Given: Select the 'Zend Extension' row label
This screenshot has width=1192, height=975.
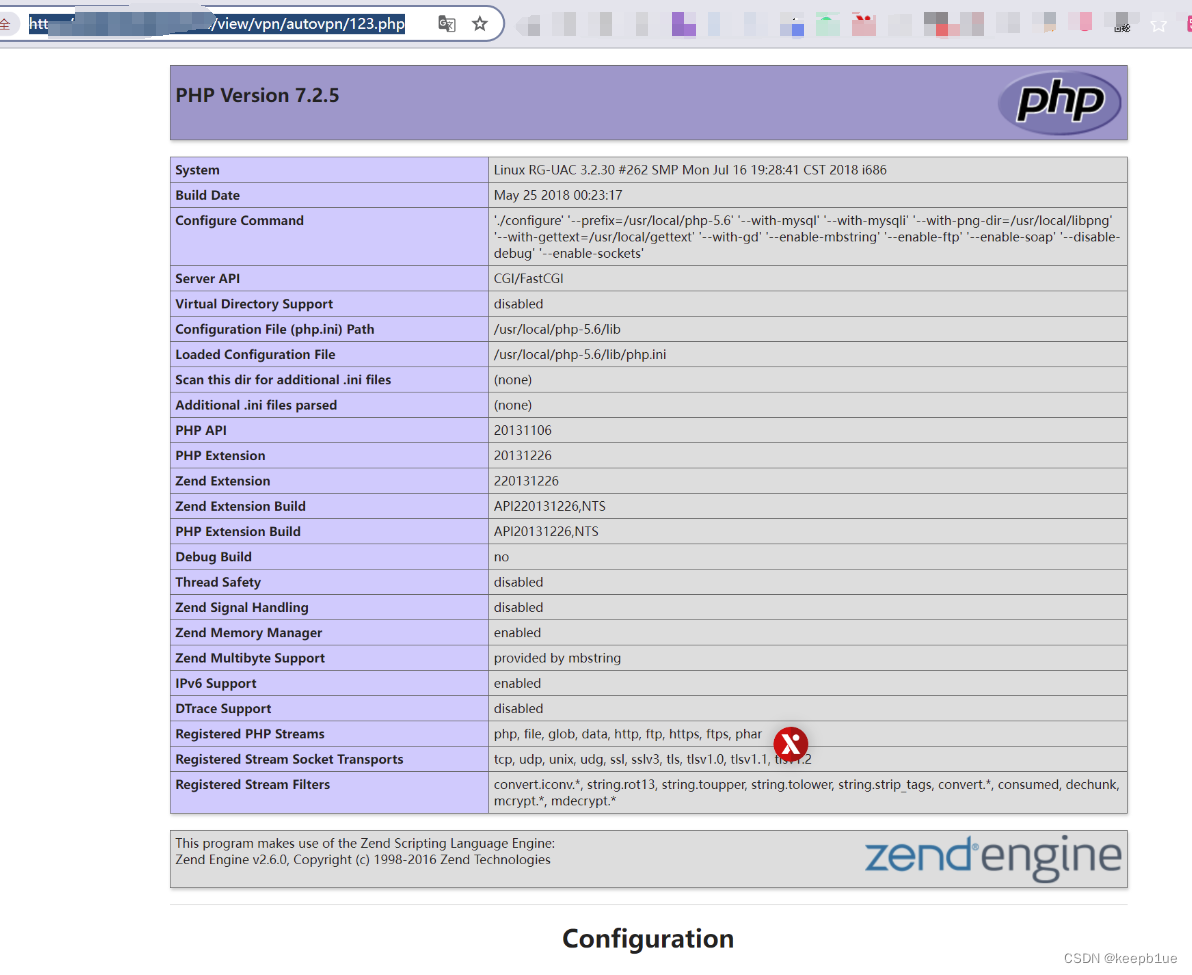Looking at the screenshot, I should point(223,481).
